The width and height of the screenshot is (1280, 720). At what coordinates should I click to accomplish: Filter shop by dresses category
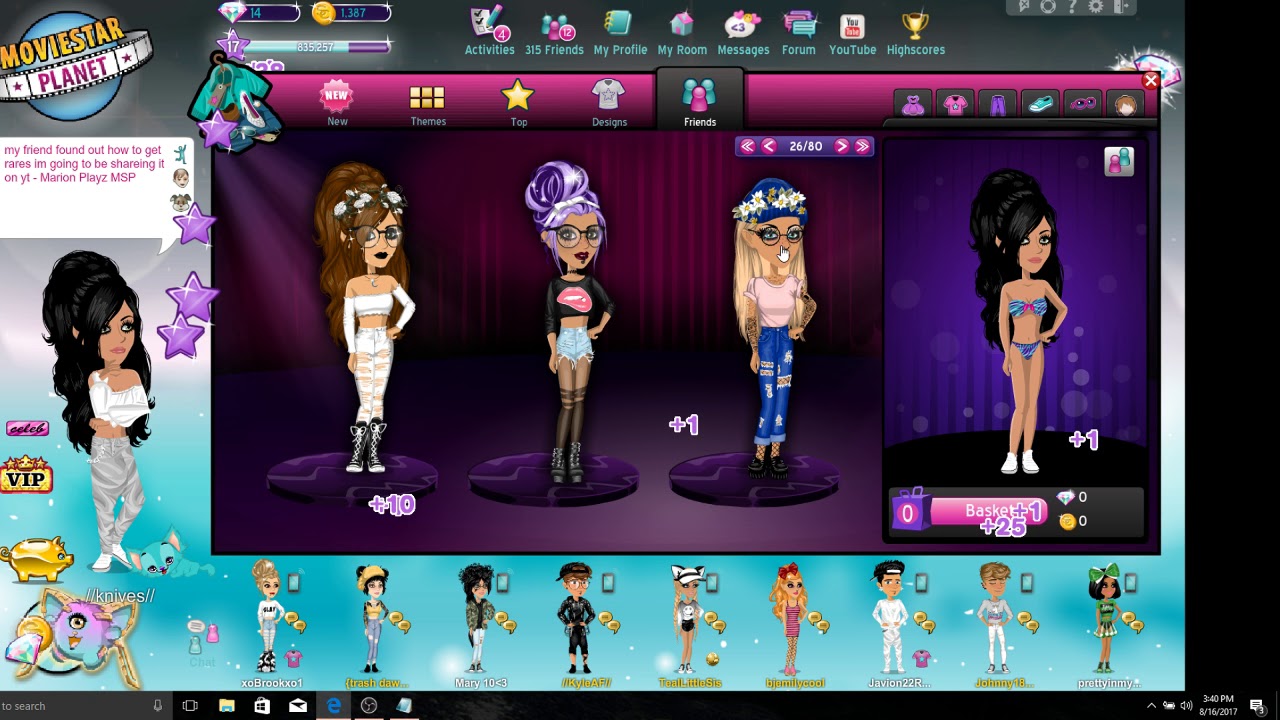coord(913,104)
